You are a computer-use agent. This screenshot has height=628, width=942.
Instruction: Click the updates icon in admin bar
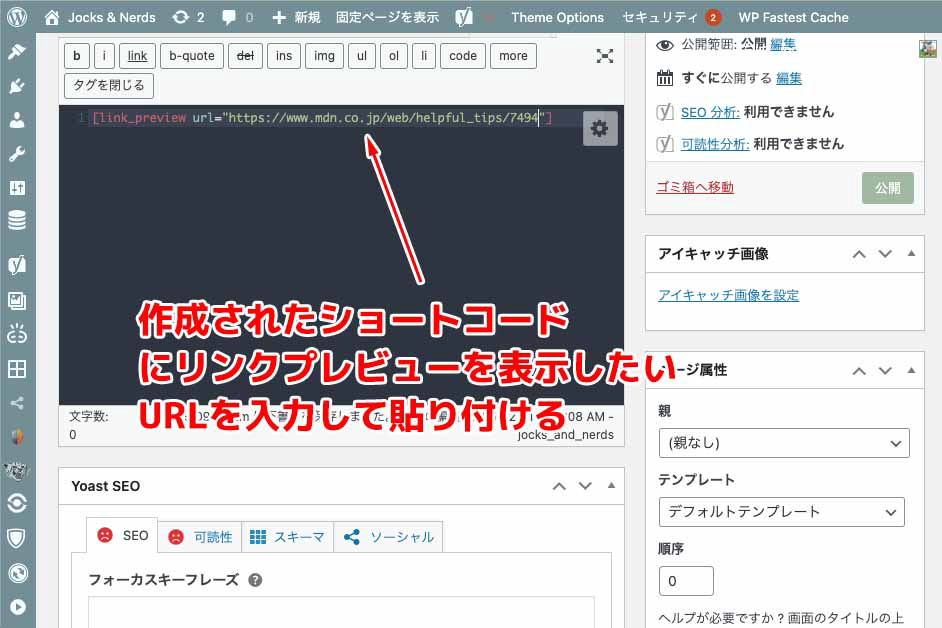click(x=187, y=17)
